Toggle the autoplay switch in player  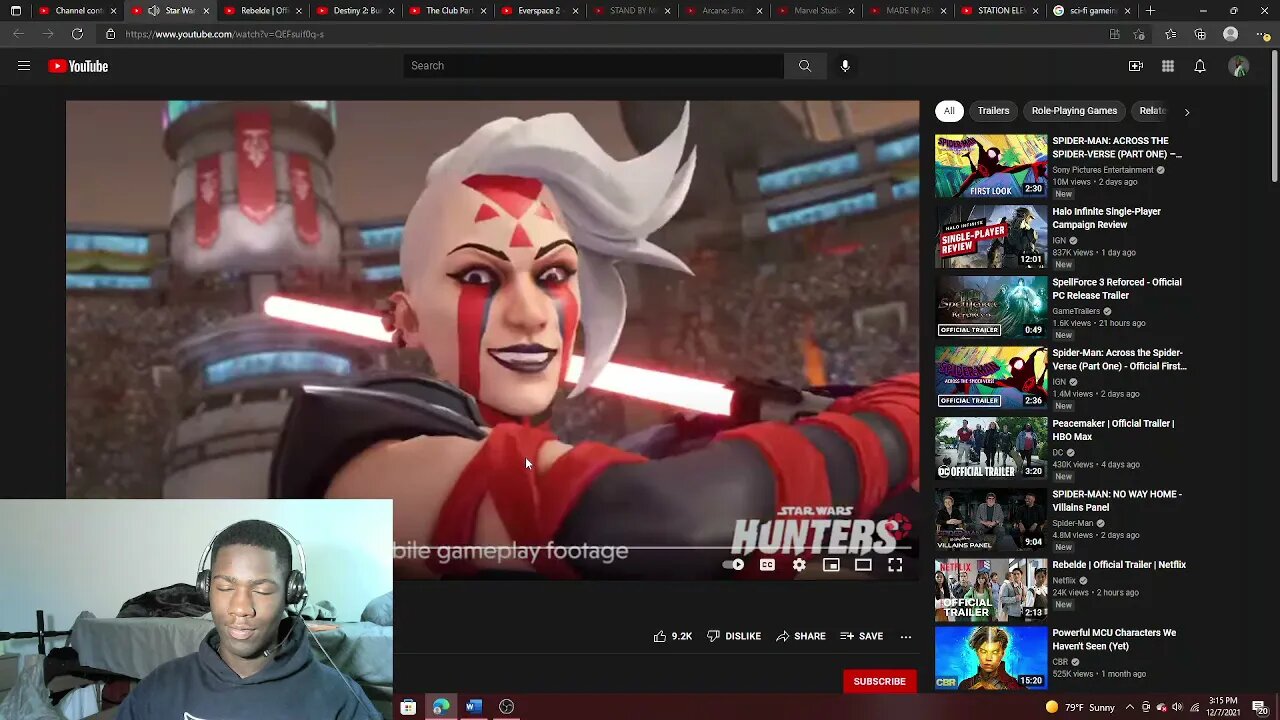[733, 565]
